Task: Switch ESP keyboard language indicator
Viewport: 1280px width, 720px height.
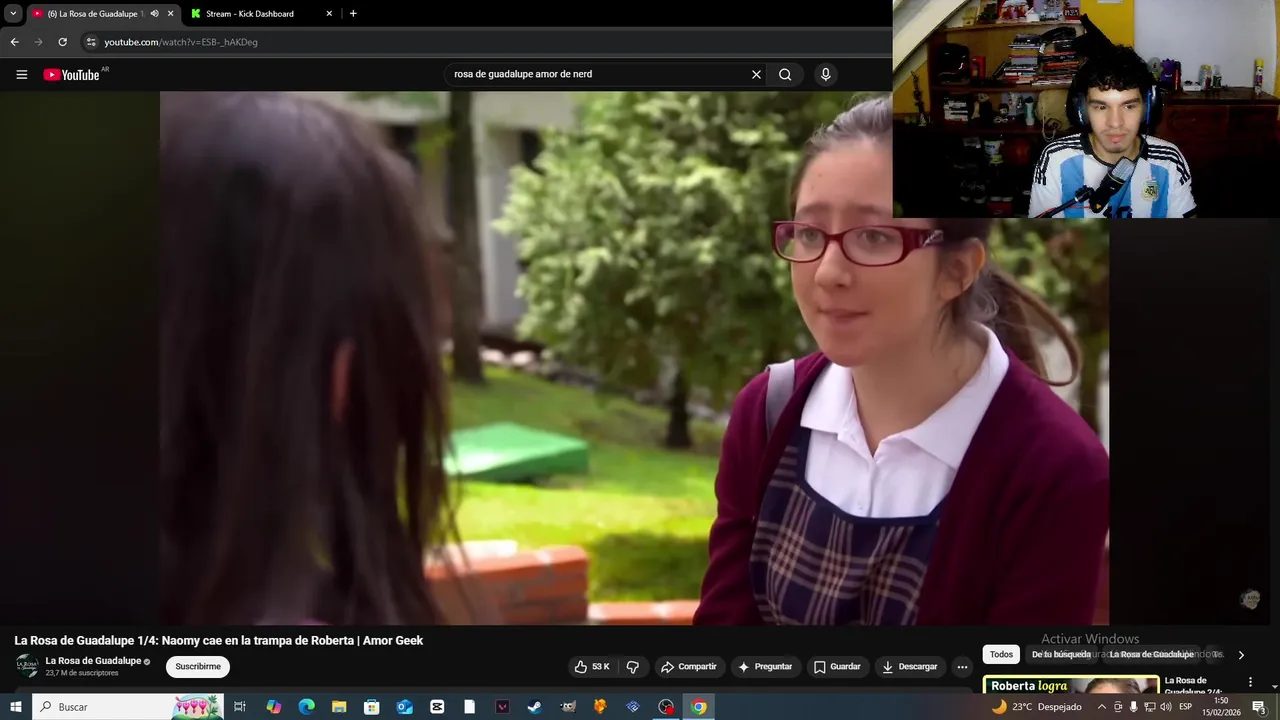Action: tap(1186, 707)
